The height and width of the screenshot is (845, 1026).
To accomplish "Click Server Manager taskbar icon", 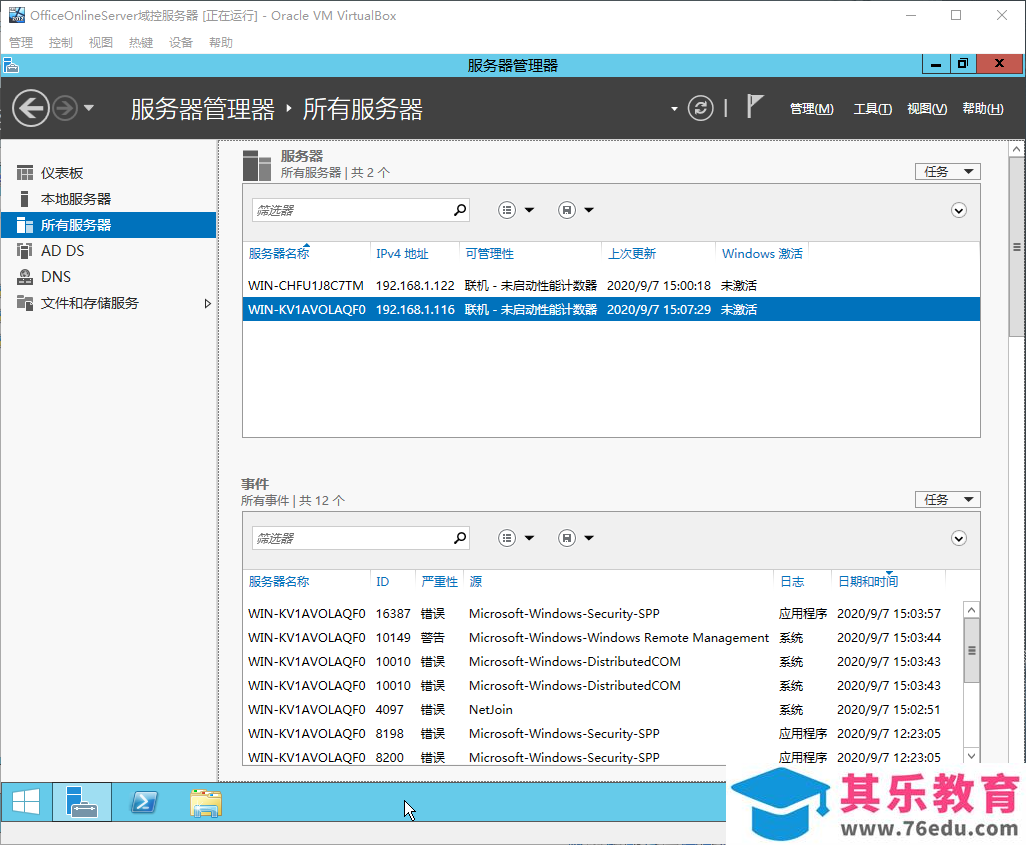I will 82,802.
